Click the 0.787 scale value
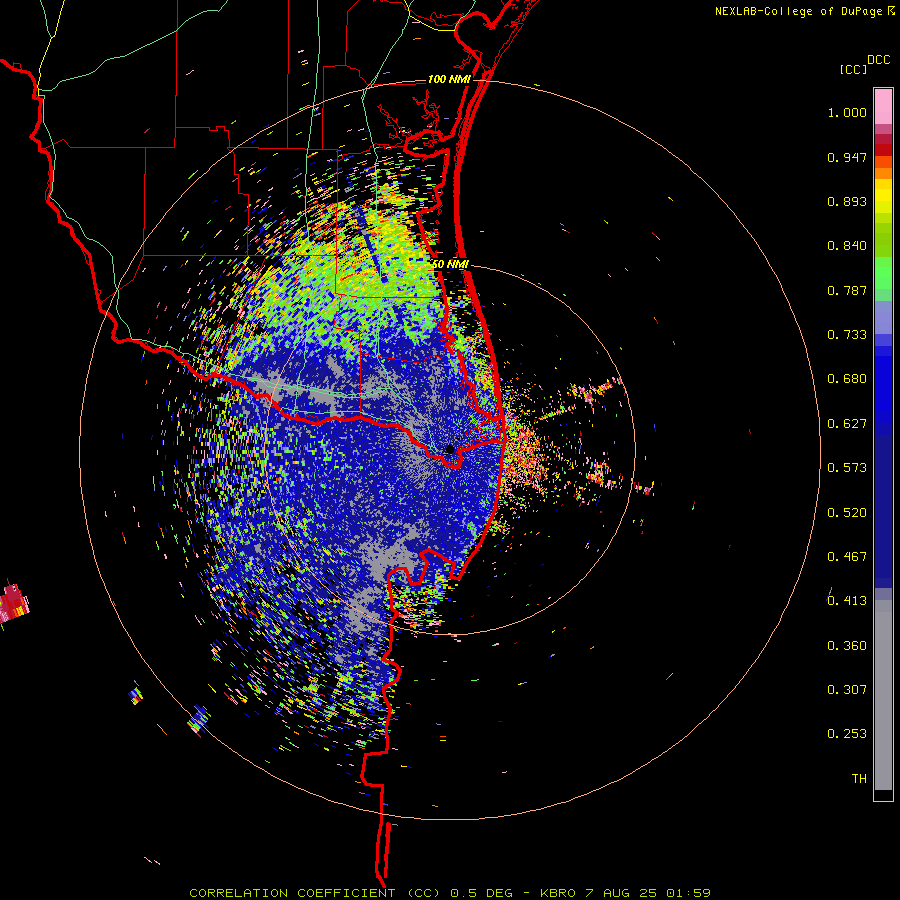 [x=847, y=290]
